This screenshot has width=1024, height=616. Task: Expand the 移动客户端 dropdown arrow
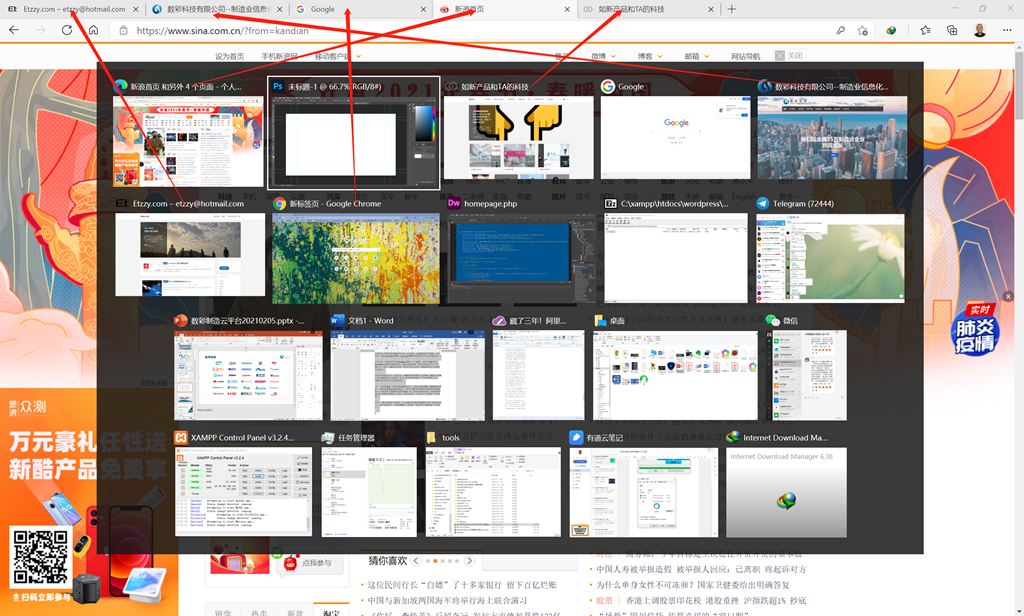pyautogui.click(x=359, y=56)
